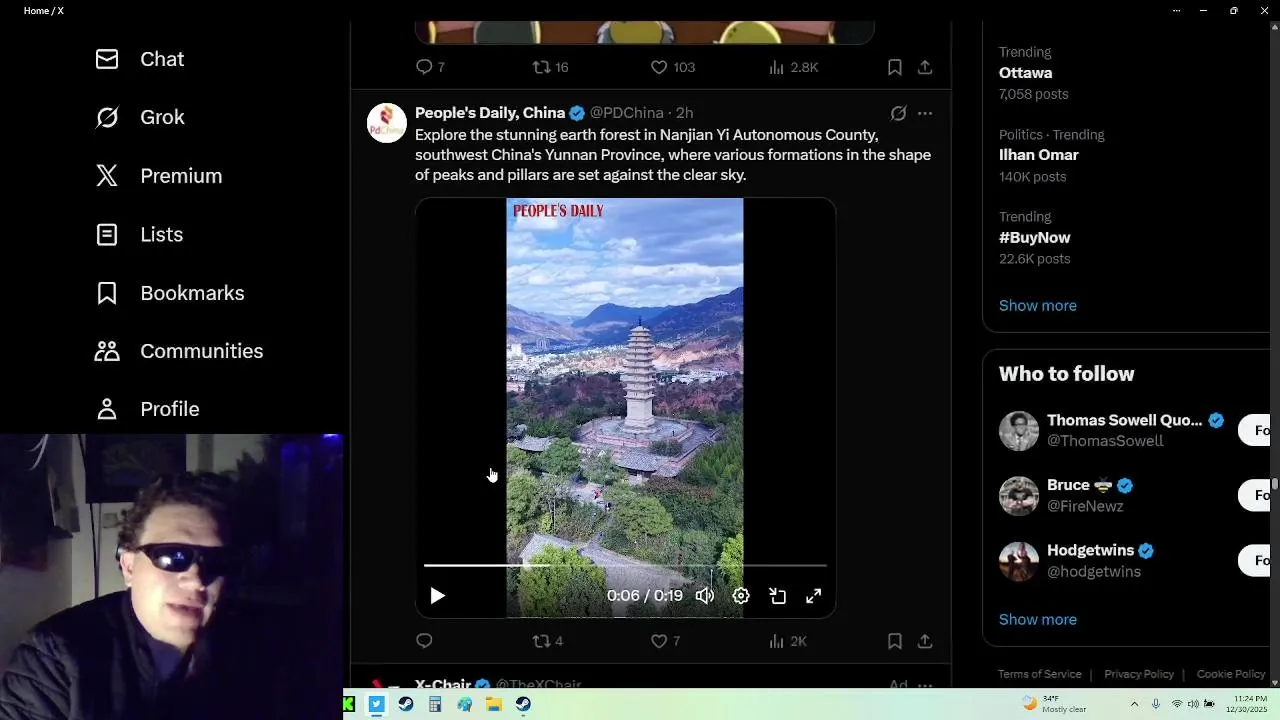Reply to the post with 7 replies
This screenshot has height=720, width=1280.
pos(430,67)
